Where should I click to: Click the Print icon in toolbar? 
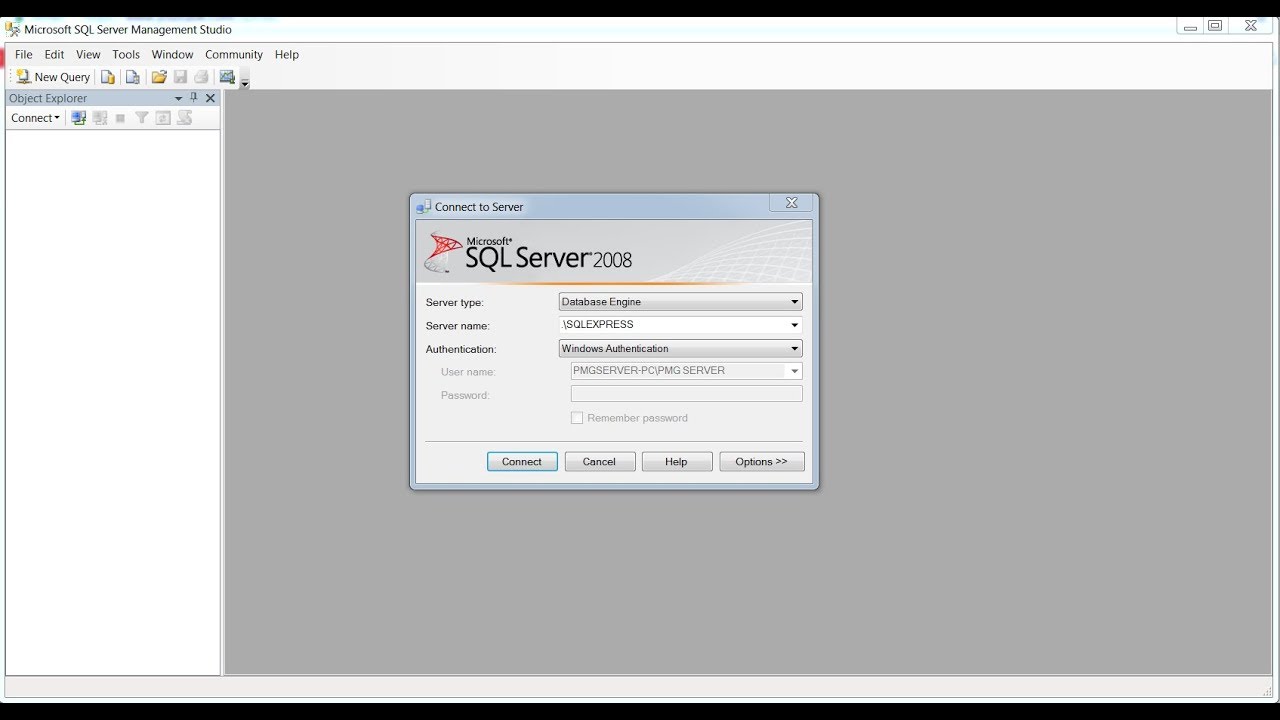[201, 77]
